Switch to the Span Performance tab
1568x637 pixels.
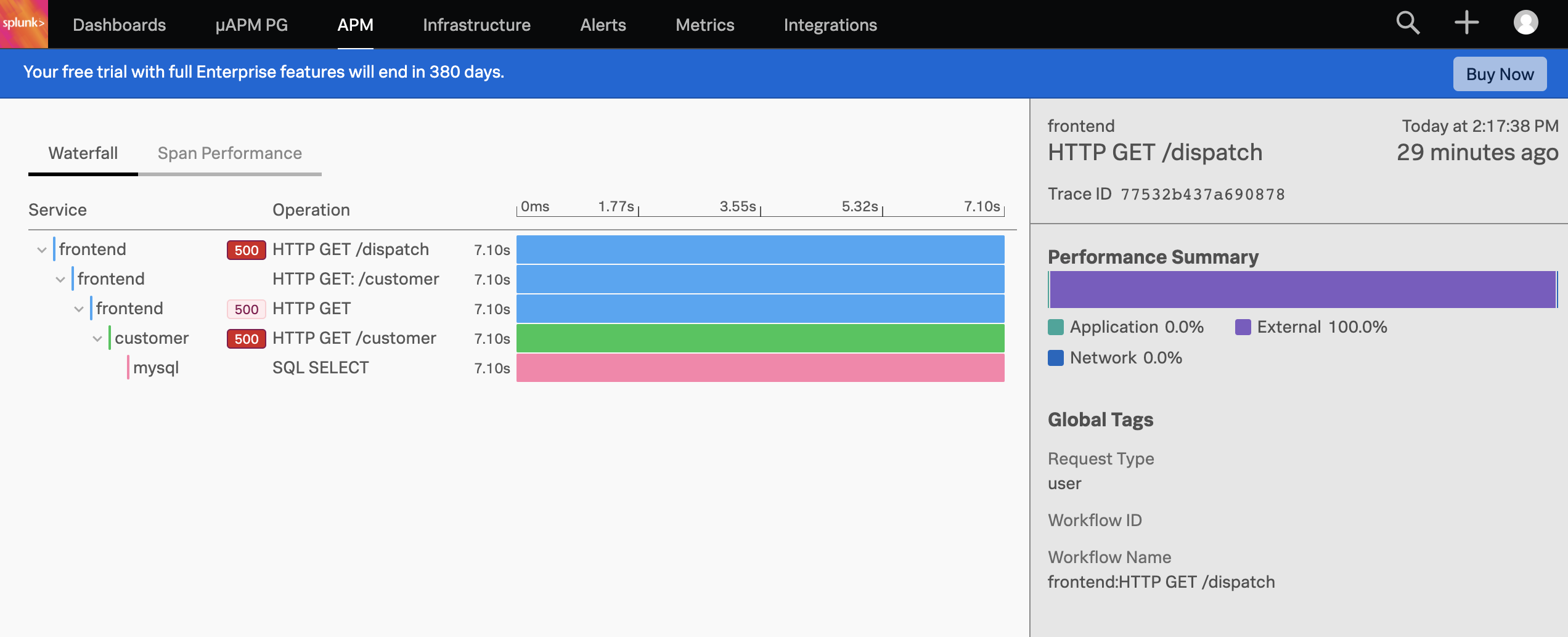tap(230, 153)
